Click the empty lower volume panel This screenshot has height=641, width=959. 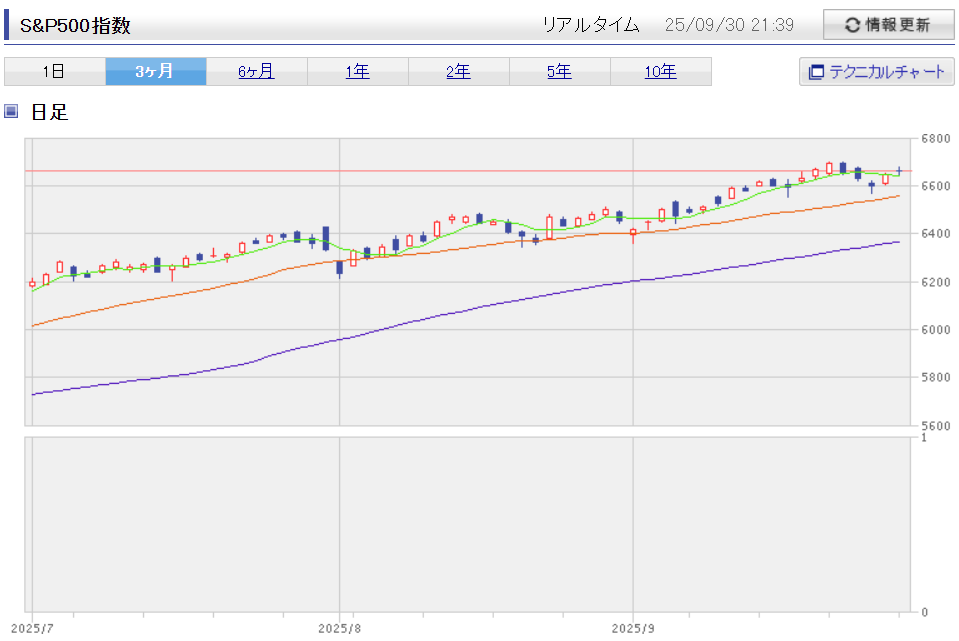pyautogui.click(x=466, y=524)
